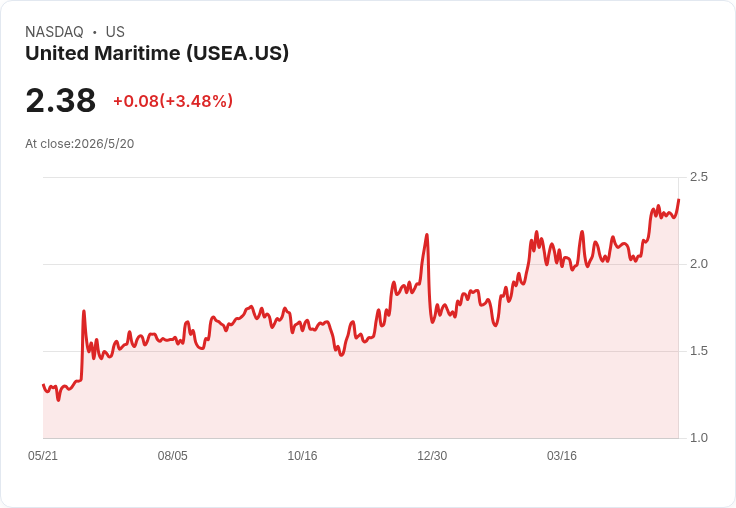Select the November dip bottom on the price line
Image resolution: width=736 pixels, height=508 pixels.
pos(341,355)
